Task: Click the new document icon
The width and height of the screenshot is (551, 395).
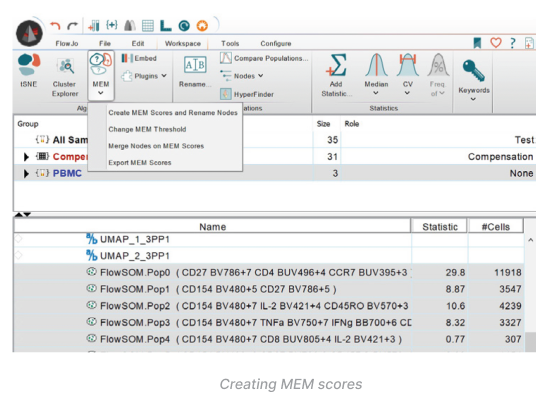Action: click(529, 43)
